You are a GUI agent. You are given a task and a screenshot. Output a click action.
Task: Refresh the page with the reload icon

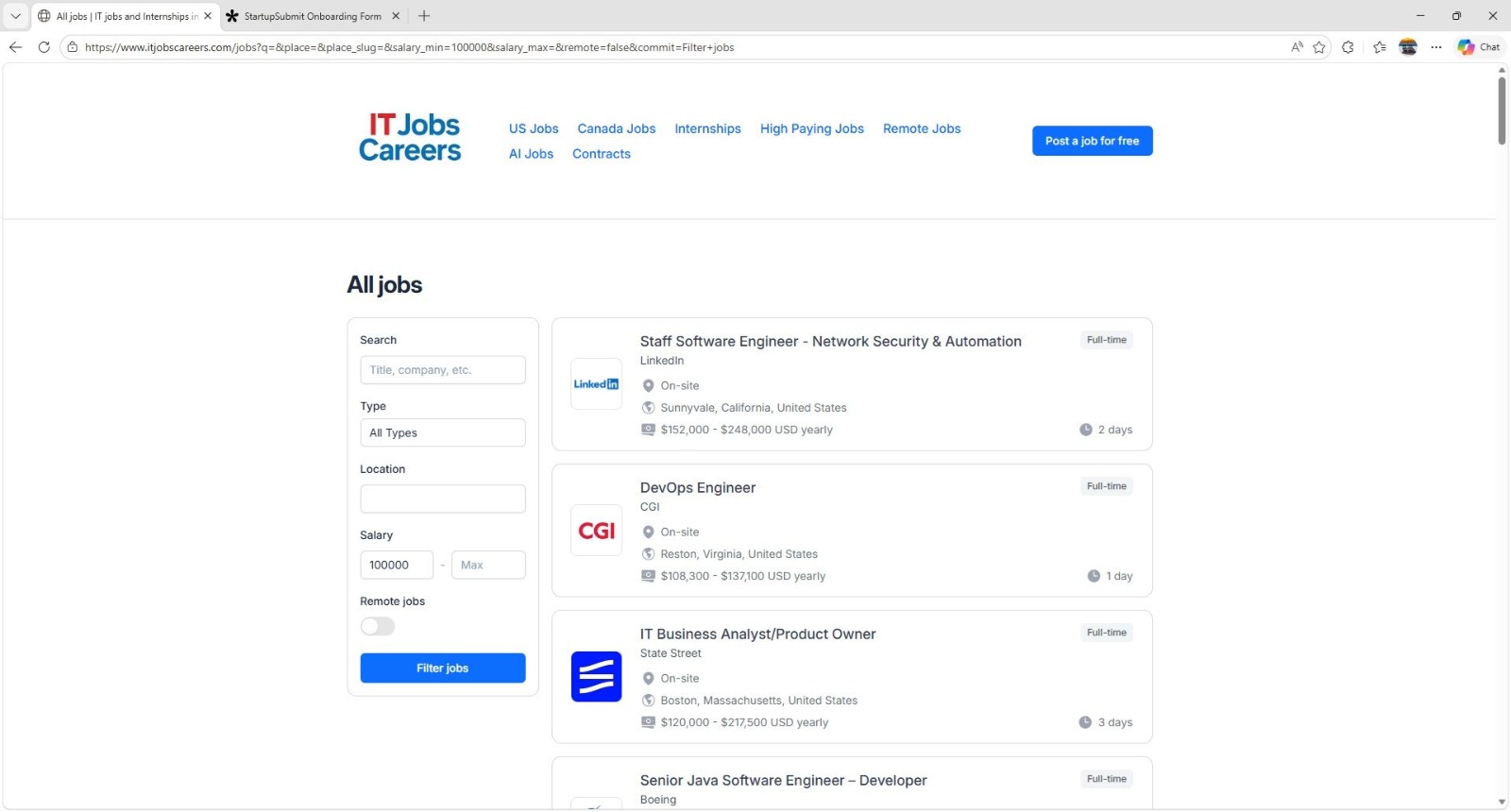[43, 47]
